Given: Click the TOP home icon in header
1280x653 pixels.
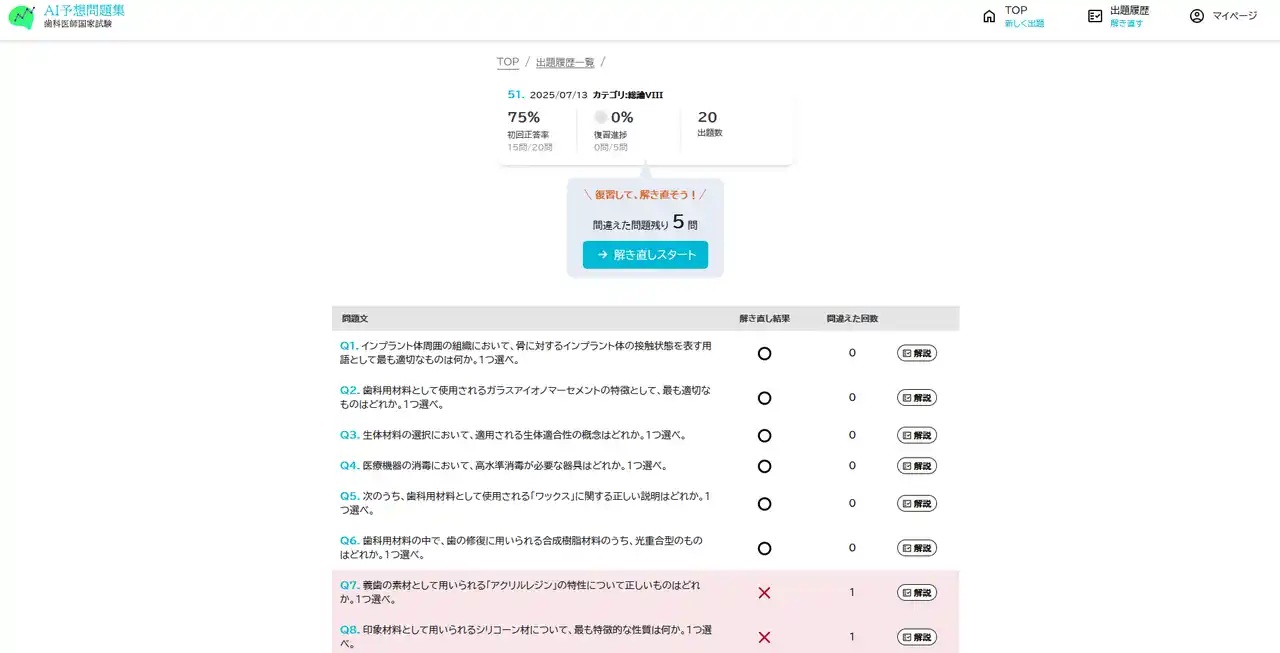Looking at the screenshot, I should (x=989, y=16).
